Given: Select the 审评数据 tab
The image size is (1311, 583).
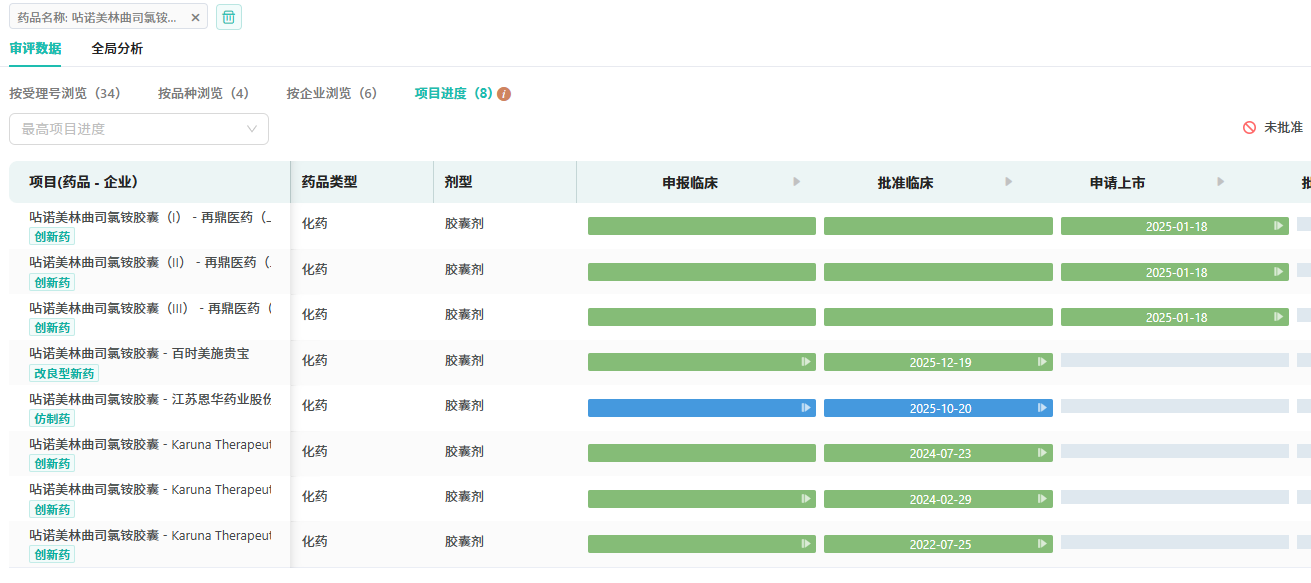Looking at the screenshot, I should (35, 48).
